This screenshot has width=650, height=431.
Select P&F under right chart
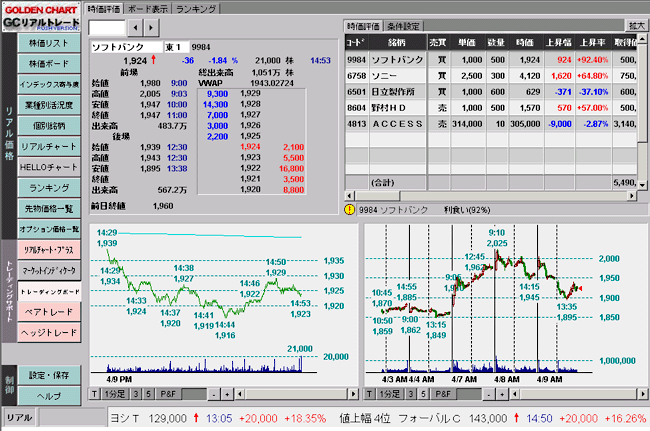point(443,394)
